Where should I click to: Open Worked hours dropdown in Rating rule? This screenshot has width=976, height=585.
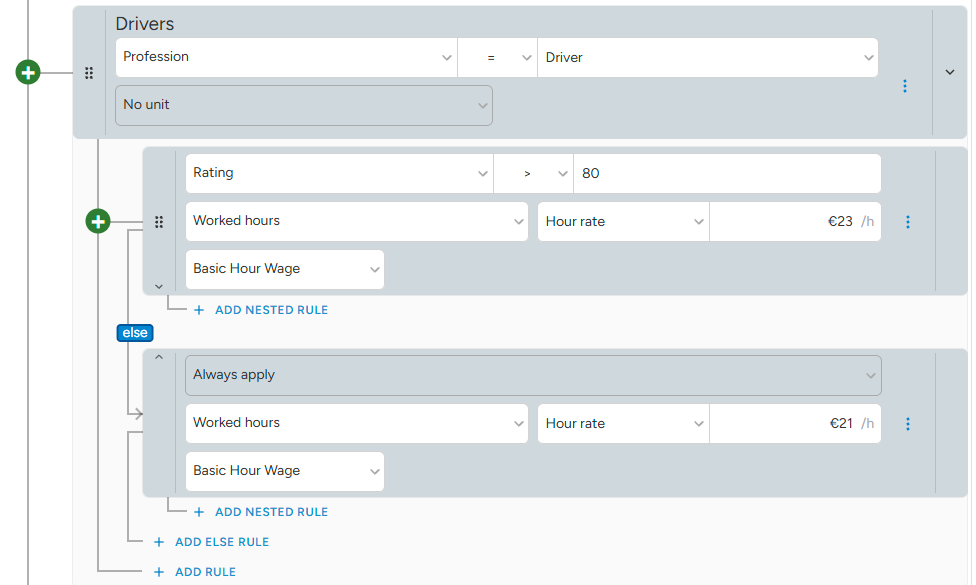357,222
